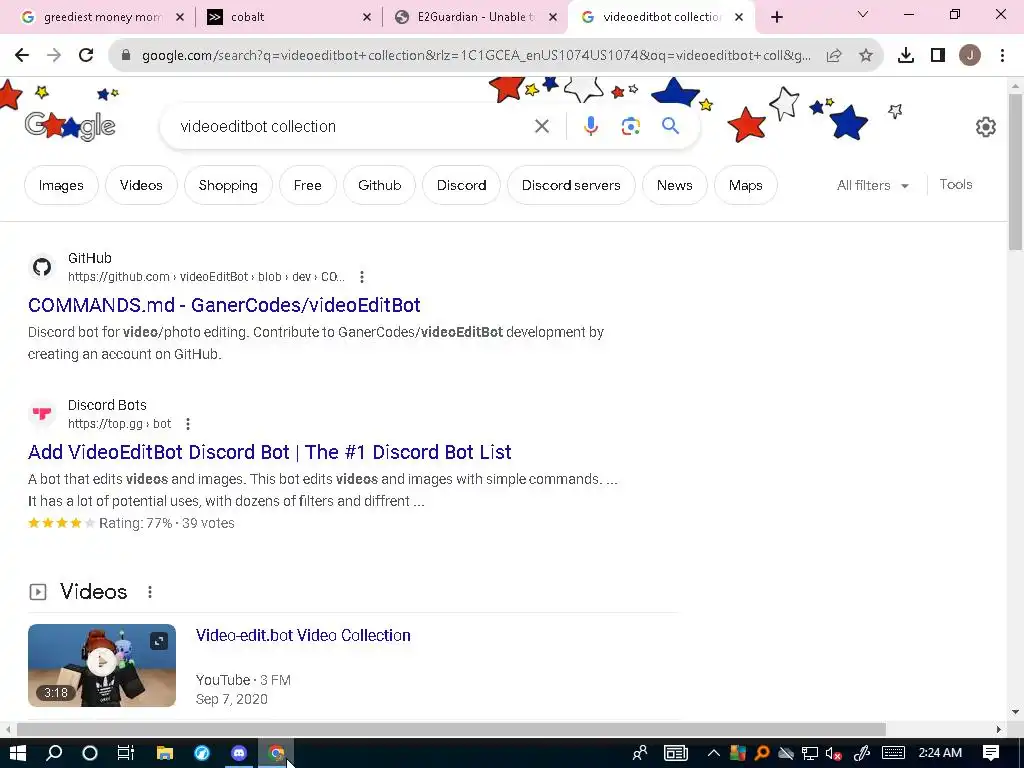This screenshot has height=768, width=1024.
Task: Start voice search with microphone
Action: [x=590, y=126]
